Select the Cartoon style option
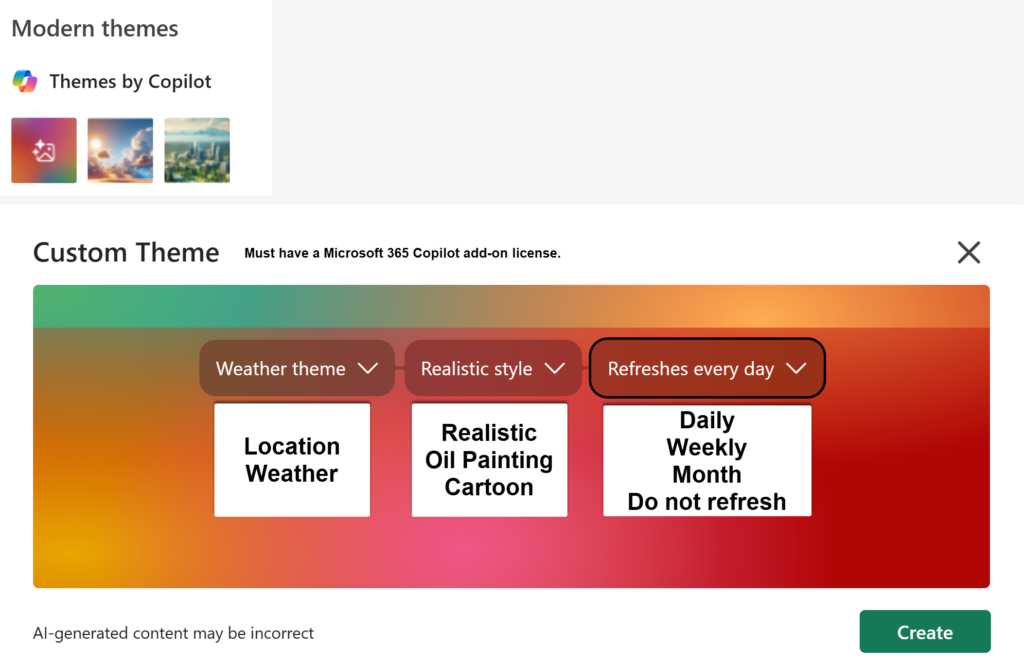The height and width of the screenshot is (664, 1024). 489,487
